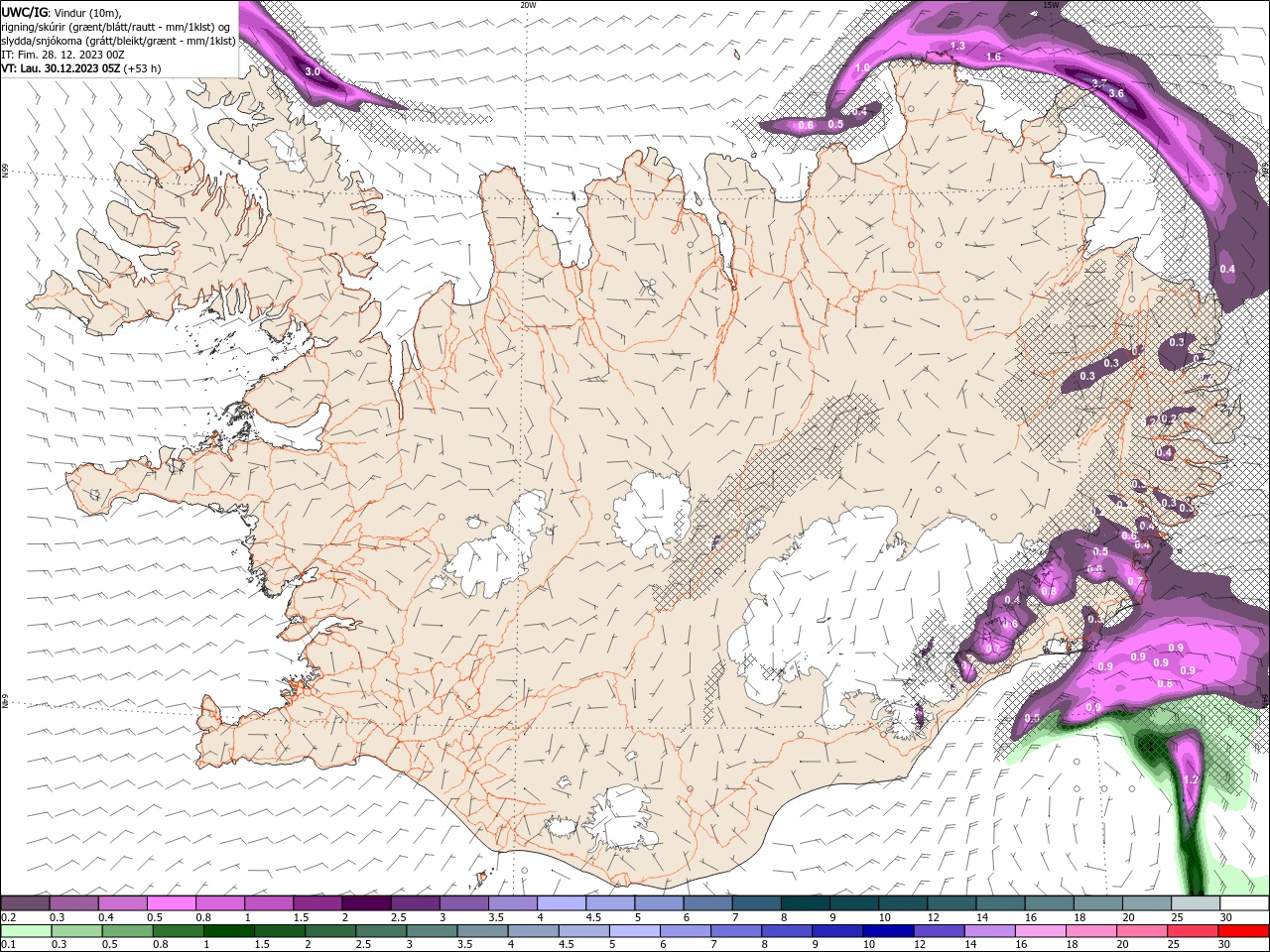
Task: Click the (+53 h) forecast offset
Action: [x=143, y=68]
